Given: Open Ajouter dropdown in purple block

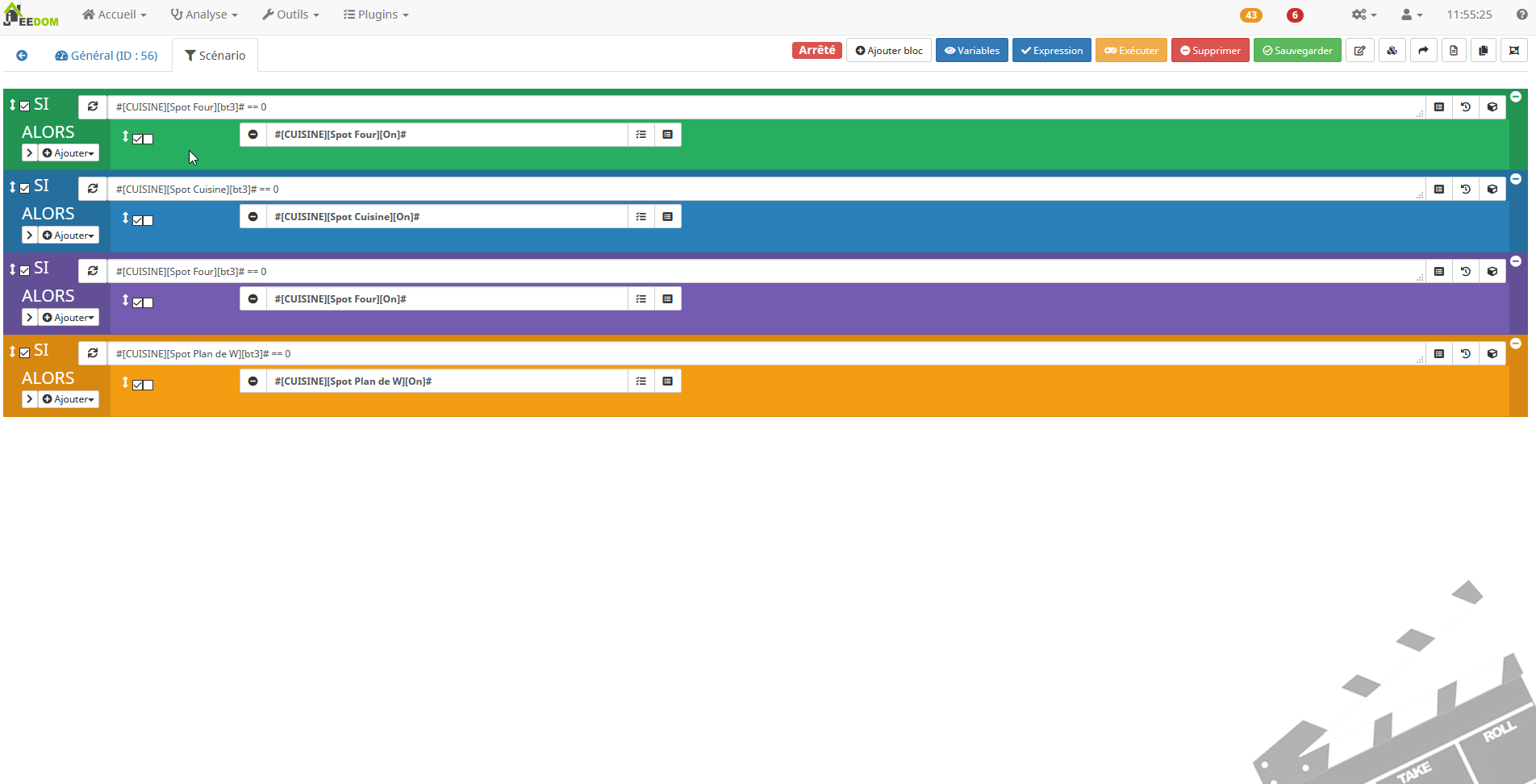Looking at the screenshot, I should [x=69, y=318].
